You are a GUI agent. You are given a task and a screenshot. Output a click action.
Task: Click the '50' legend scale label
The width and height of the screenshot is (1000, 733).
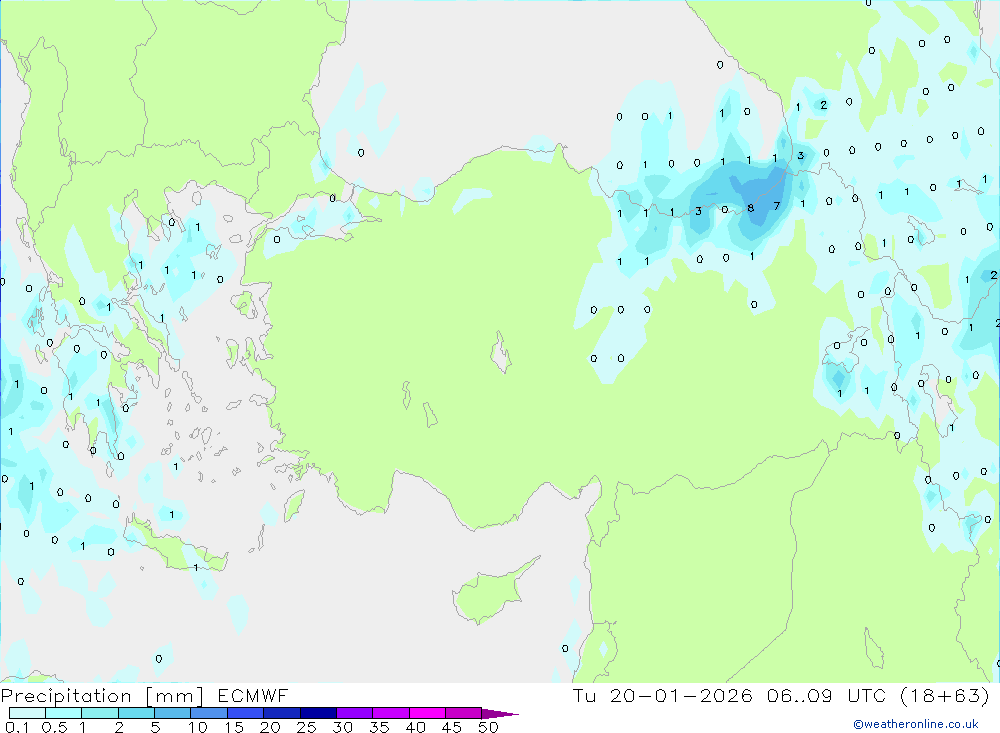pos(488,727)
